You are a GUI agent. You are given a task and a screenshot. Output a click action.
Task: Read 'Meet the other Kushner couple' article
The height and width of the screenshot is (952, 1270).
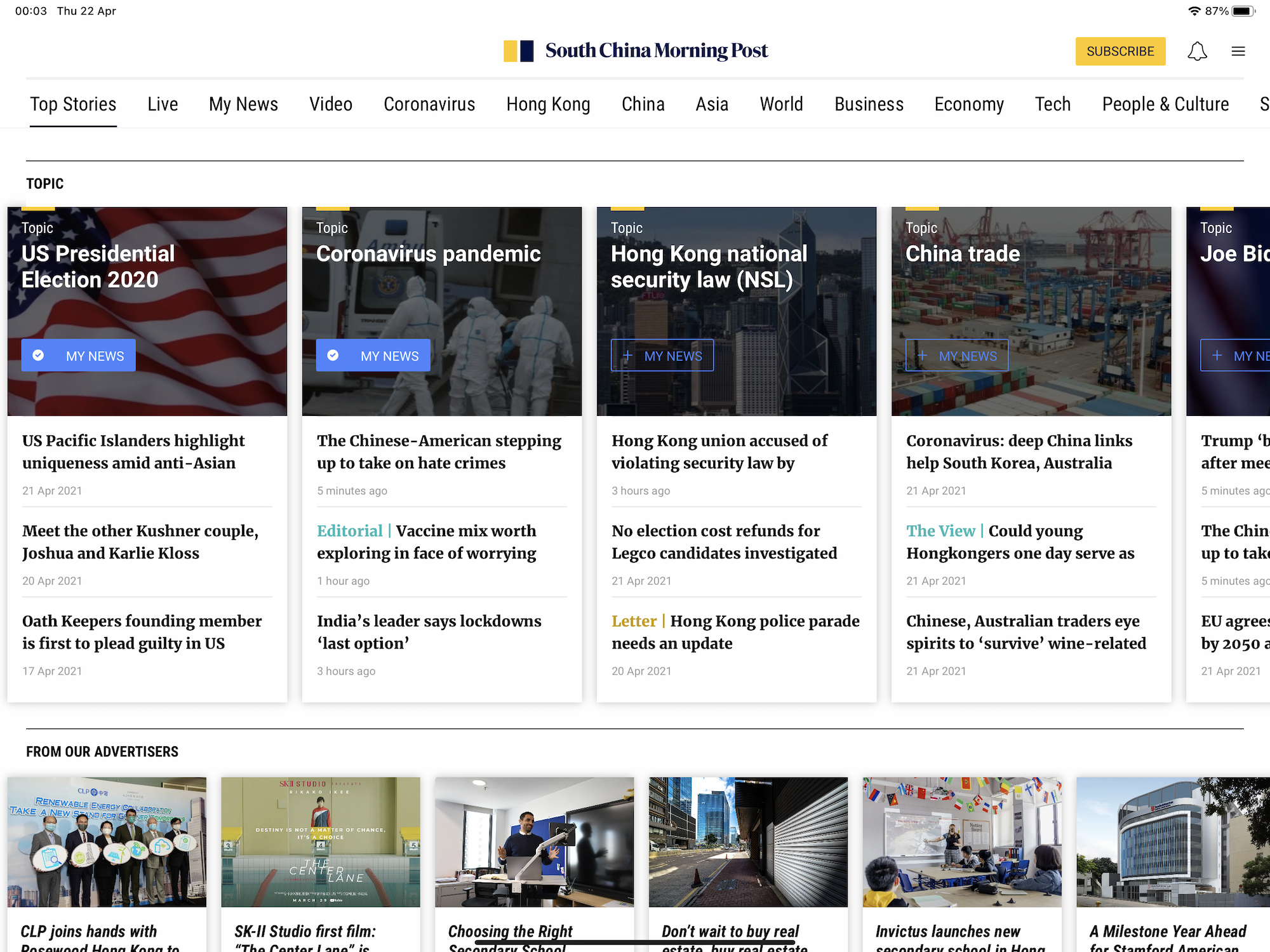(140, 542)
